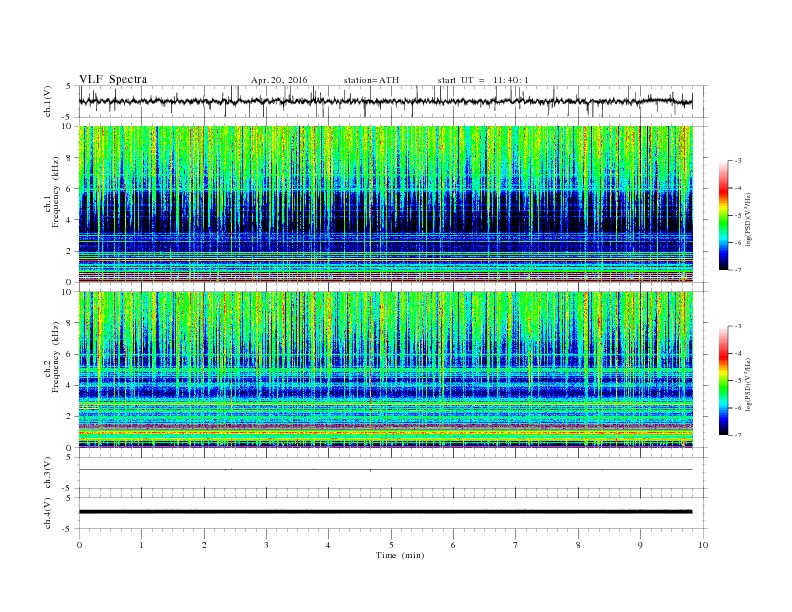Click the "10" tick ending the time axis
The image size is (792, 612).
click(x=703, y=545)
